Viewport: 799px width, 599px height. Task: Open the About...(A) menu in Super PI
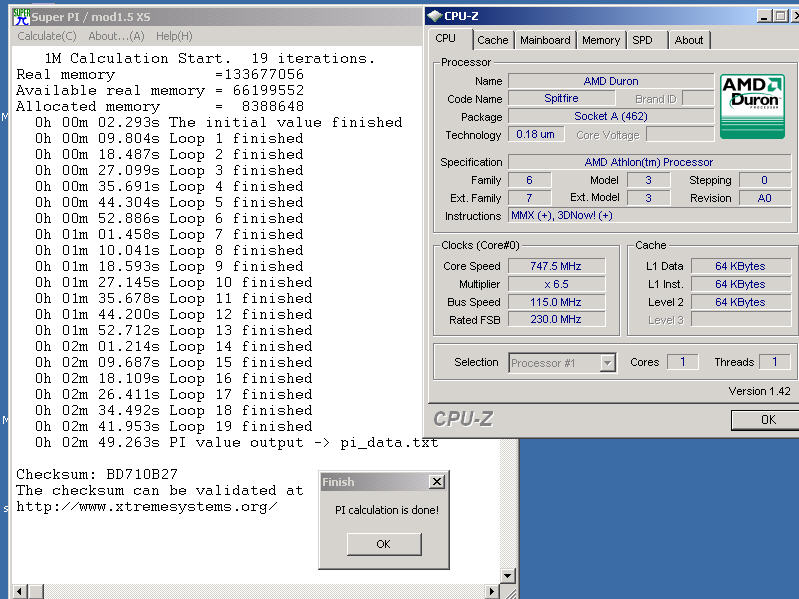[x=116, y=36]
